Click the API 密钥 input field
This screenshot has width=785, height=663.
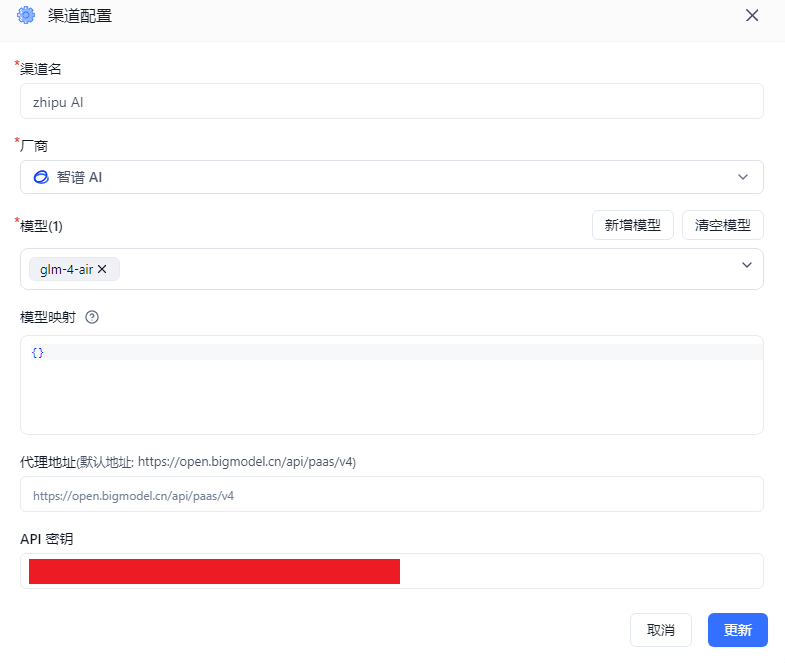(580, 571)
